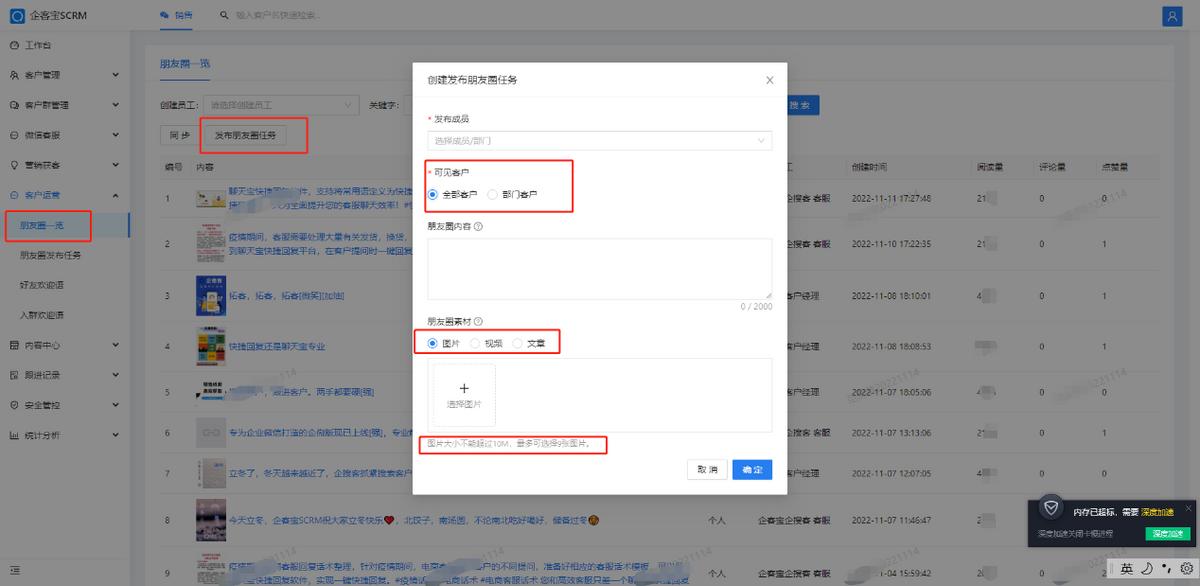
Task: Click the 确定 confirm button in dialog
Action: coord(751,468)
